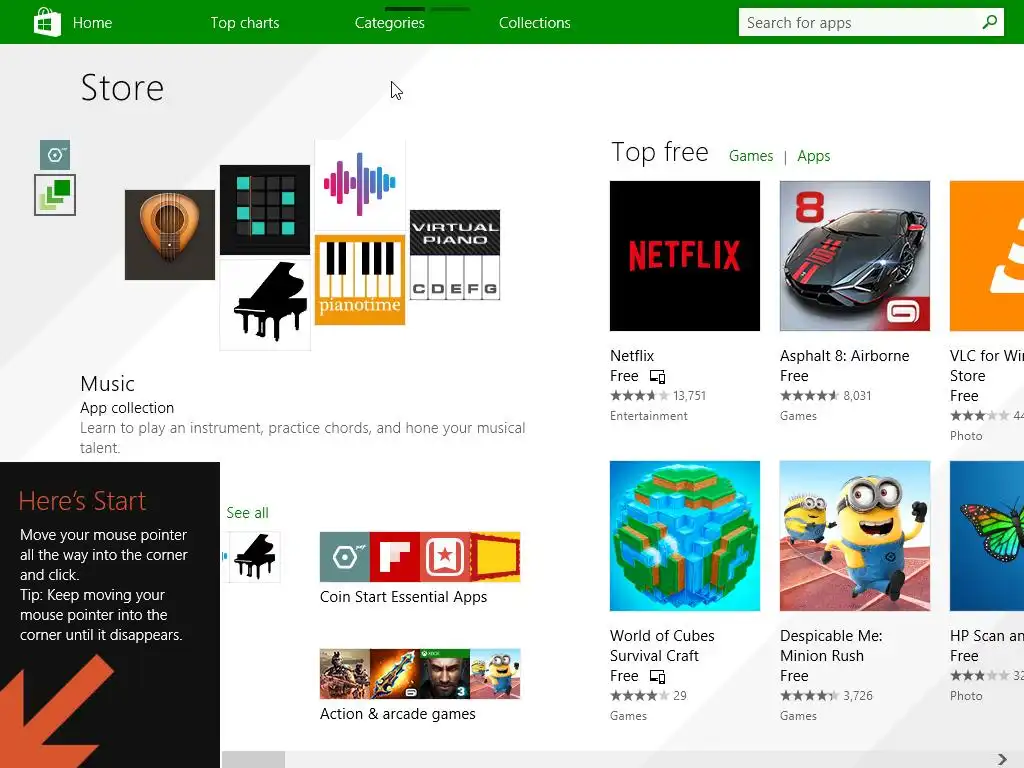Viewport: 1024px width, 768px height.
Task: Select the Coin Start collection thumbnail icon
Action: coord(55,155)
